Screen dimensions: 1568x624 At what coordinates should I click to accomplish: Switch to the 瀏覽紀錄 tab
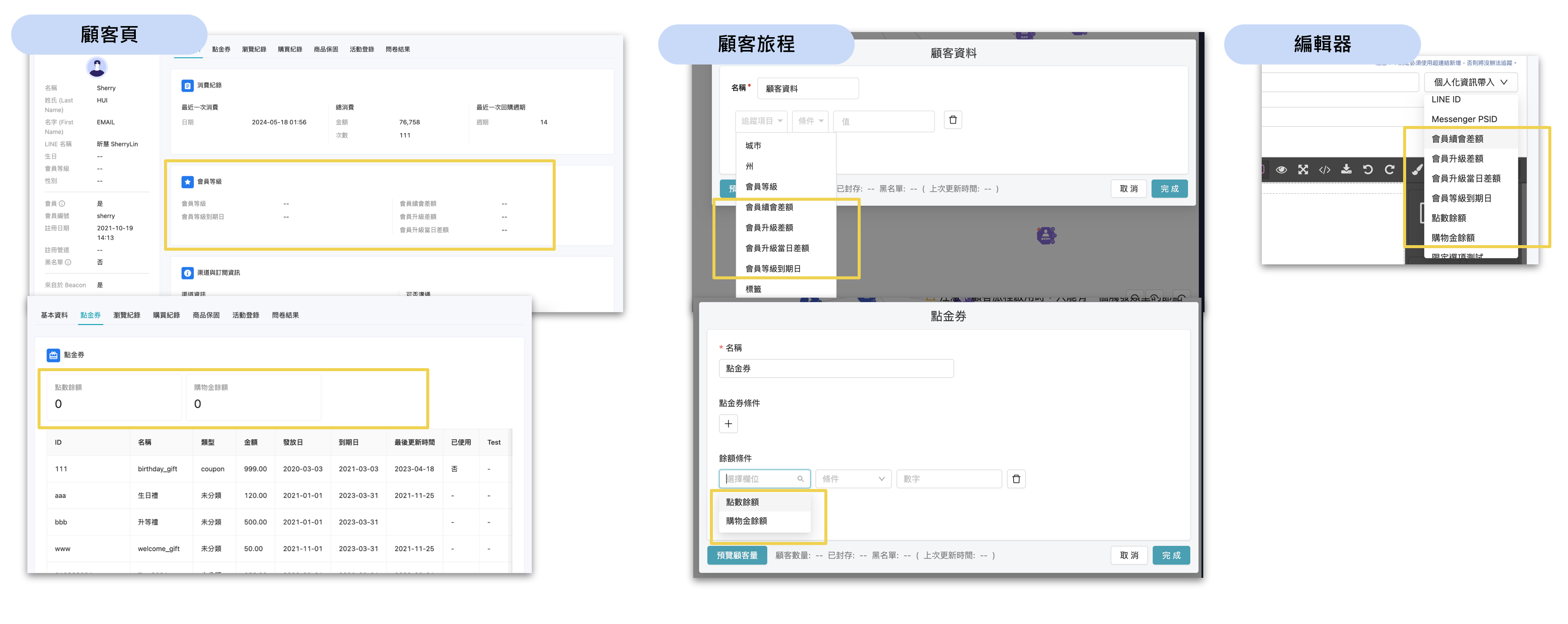127,315
